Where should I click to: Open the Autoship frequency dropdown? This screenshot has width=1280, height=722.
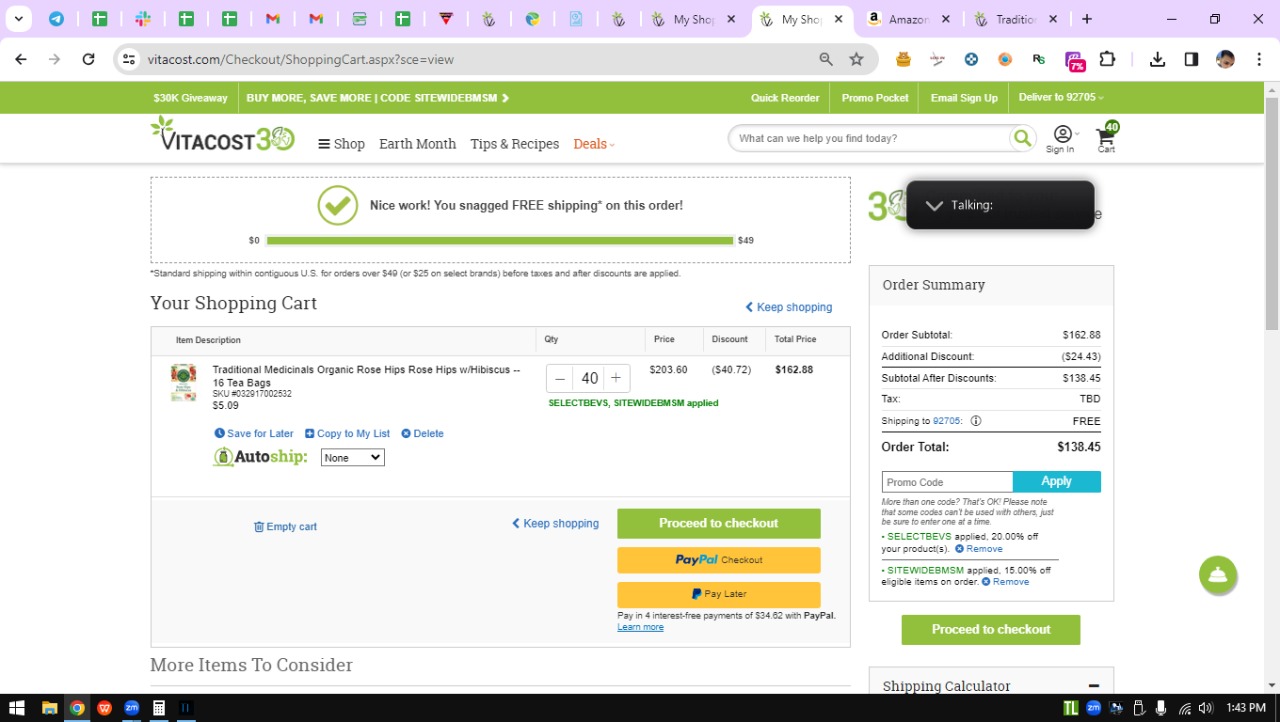point(352,457)
